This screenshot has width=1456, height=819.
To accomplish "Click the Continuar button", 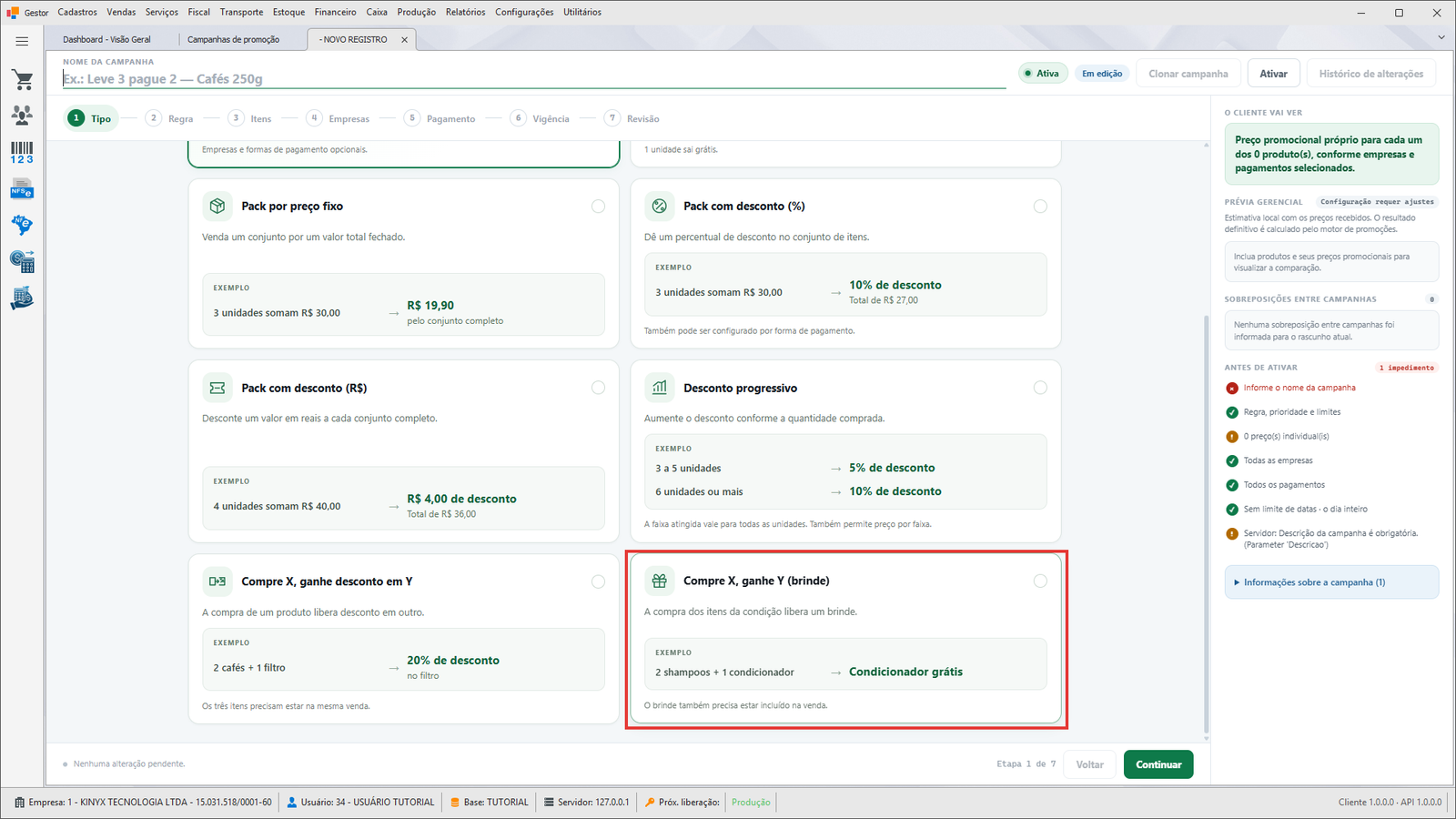I will pos(1158,764).
